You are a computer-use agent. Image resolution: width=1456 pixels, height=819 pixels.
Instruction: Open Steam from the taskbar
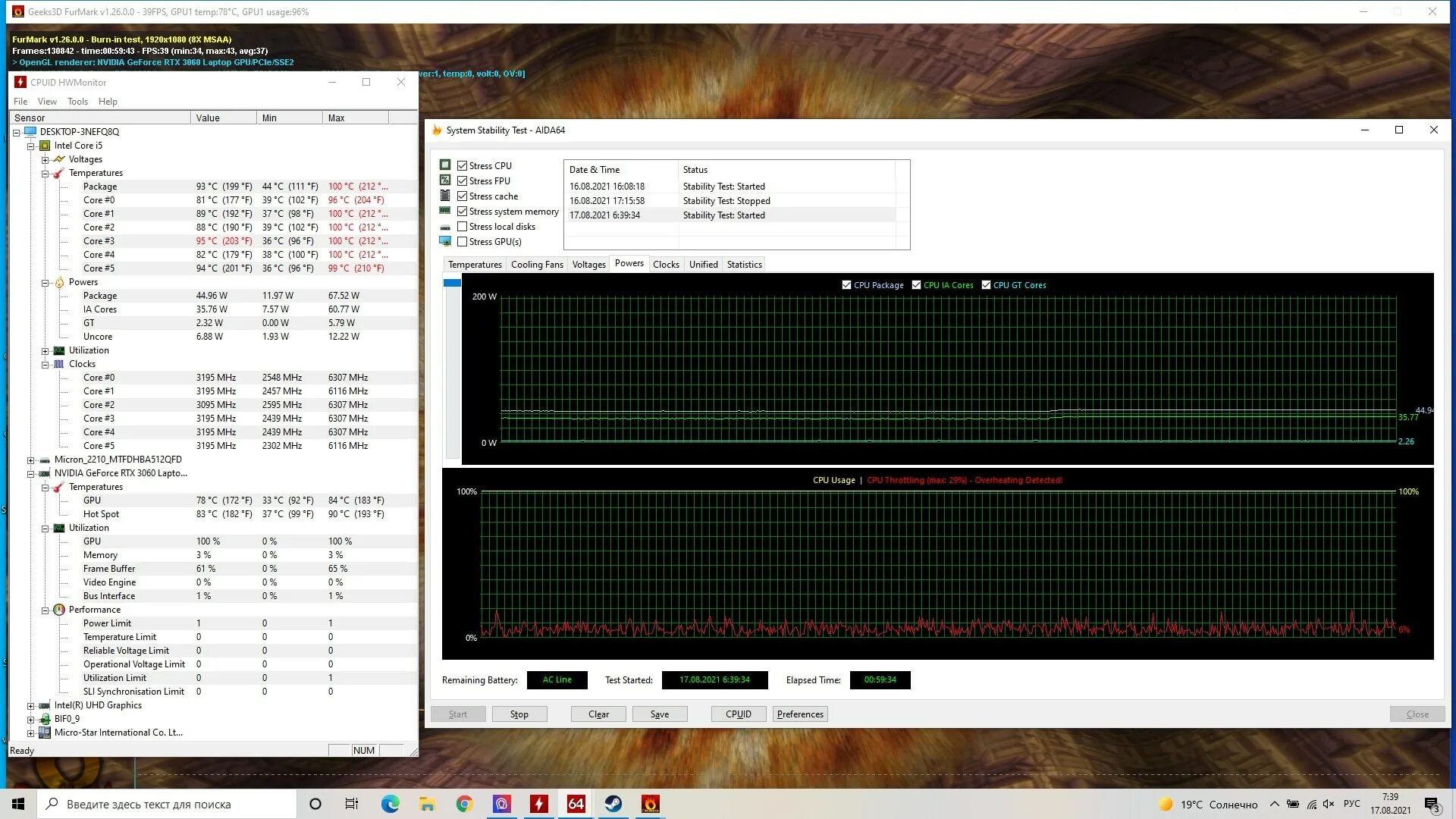click(x=613, y=804)
